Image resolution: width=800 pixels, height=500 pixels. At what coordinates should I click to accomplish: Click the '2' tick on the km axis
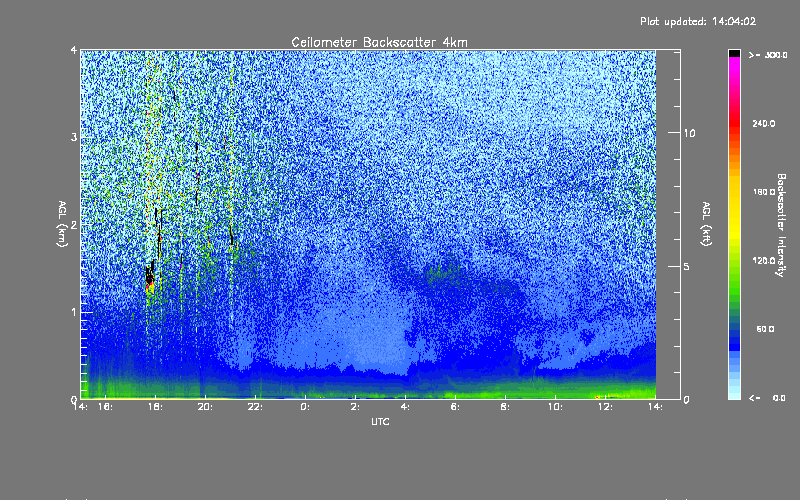click(x=74, y=225)
